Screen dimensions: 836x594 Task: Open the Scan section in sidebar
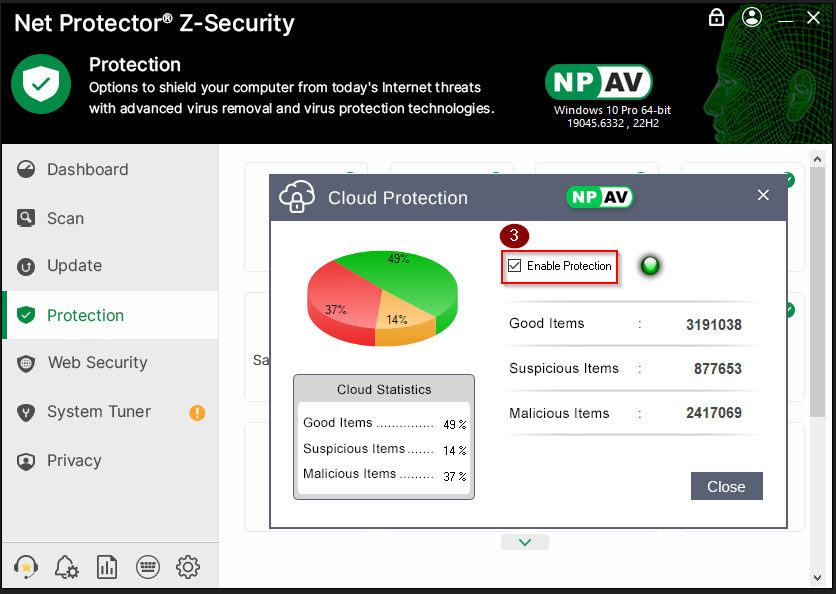[x=66, y=218]
